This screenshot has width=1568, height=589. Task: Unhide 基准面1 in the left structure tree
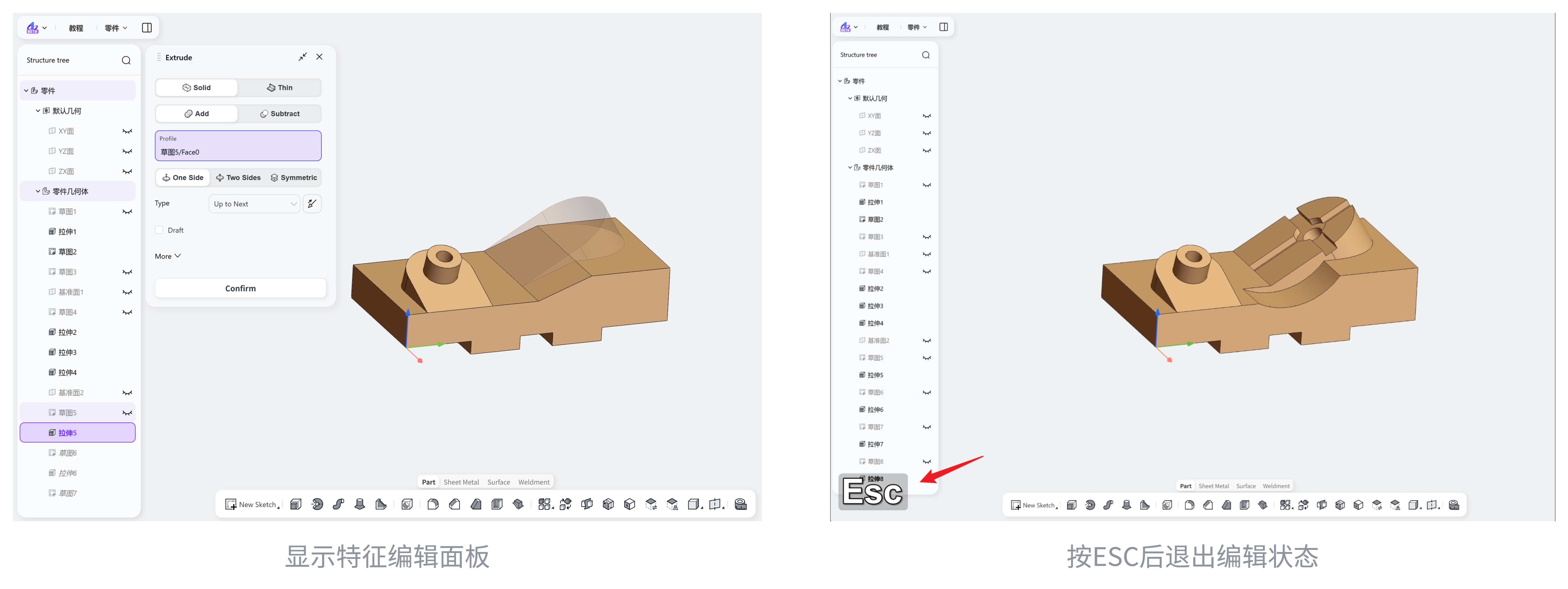coord(127,292)
